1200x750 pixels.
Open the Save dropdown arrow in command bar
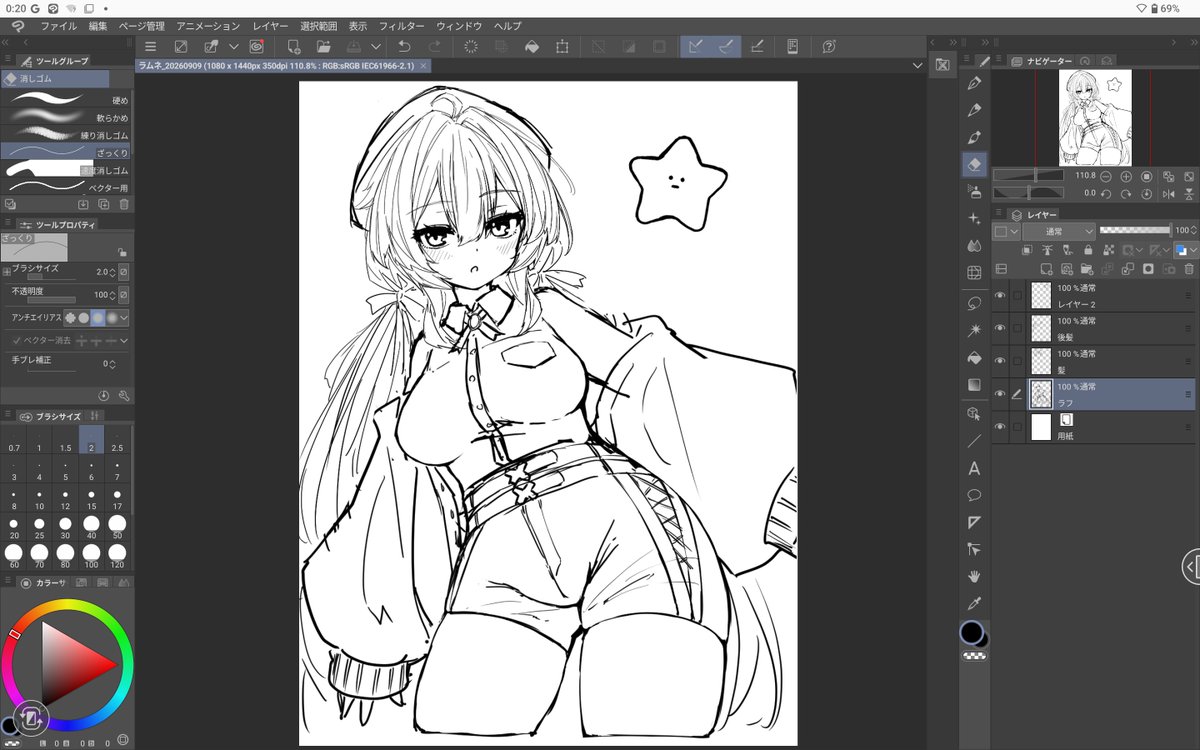[375, 46]
